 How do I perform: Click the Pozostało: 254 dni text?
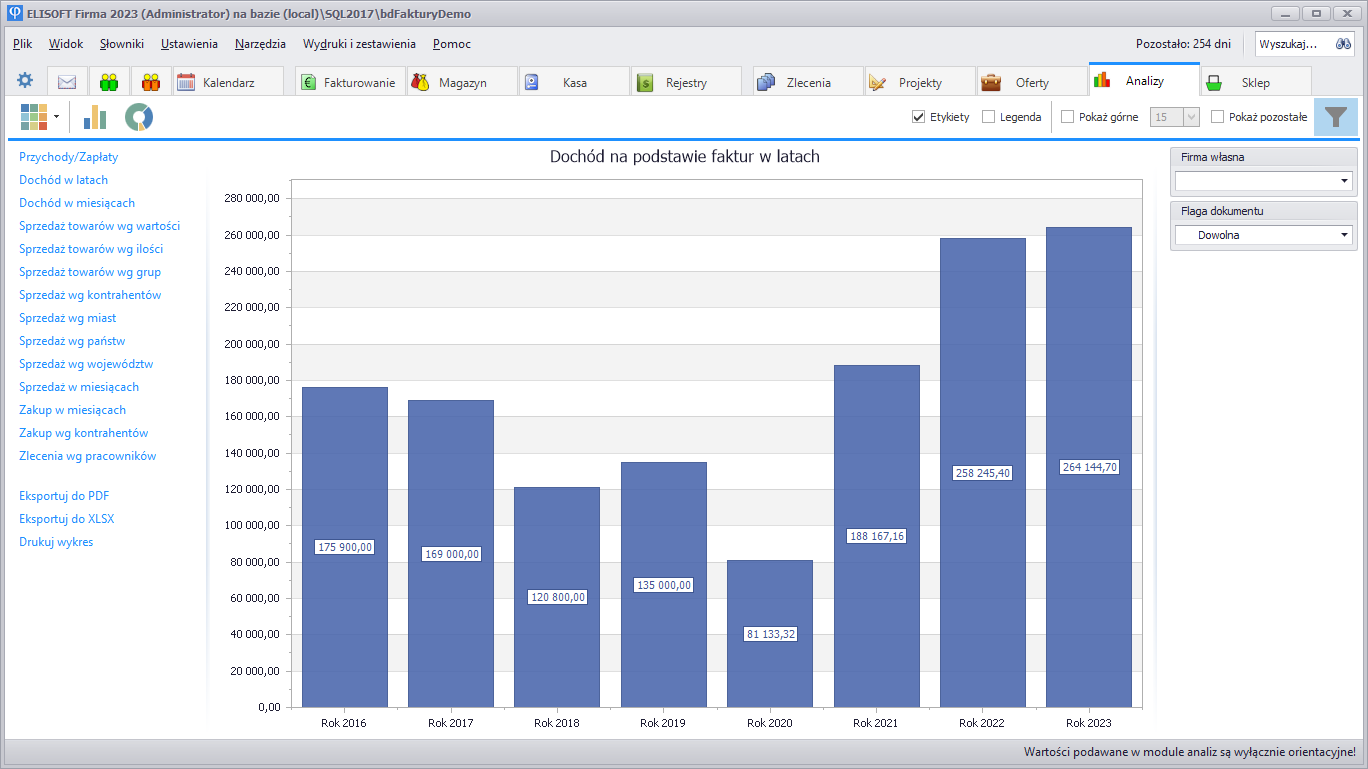click(x=1183, y=44)
